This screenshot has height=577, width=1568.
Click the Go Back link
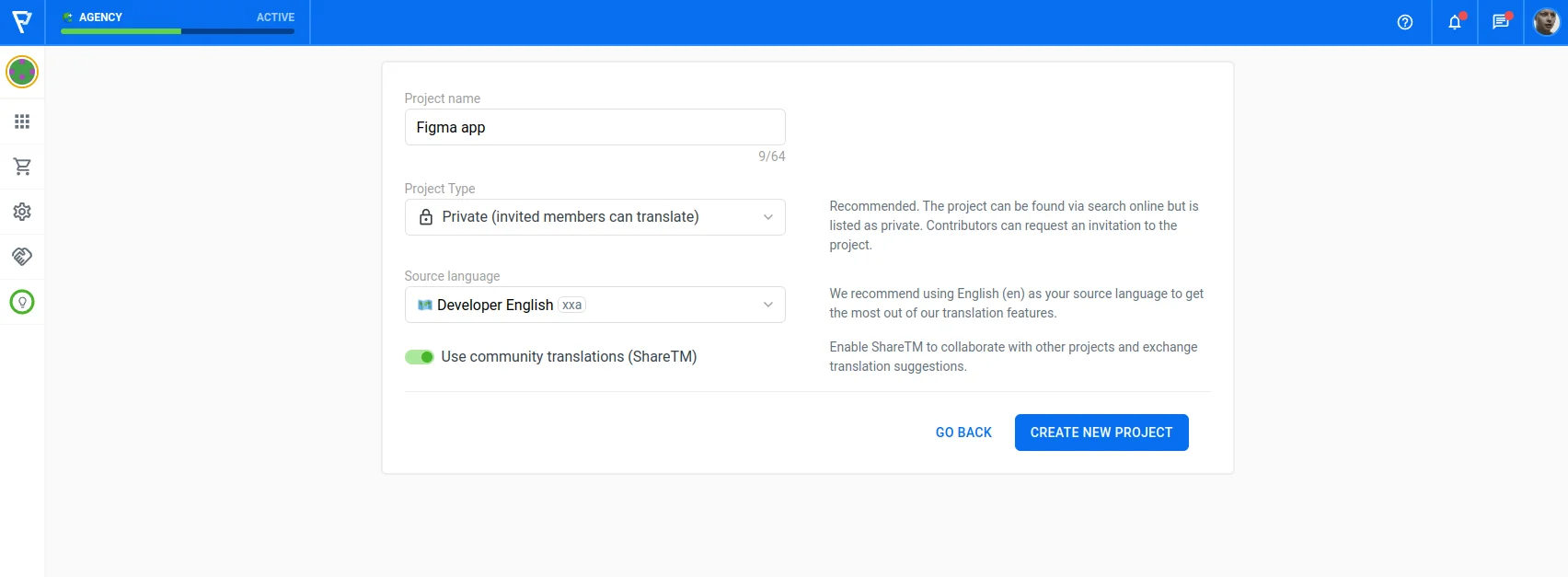click(963, 433)
